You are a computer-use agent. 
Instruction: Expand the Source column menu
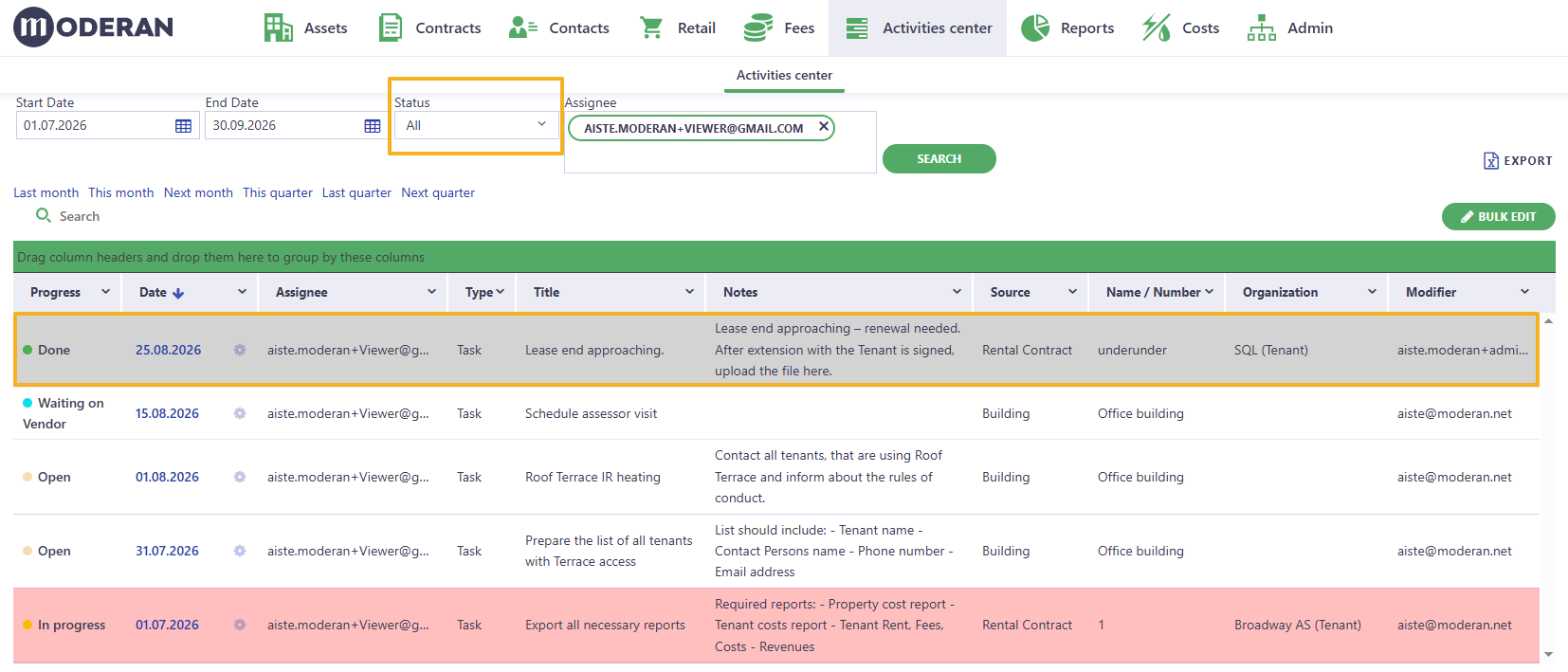[x=1072, y=292]
